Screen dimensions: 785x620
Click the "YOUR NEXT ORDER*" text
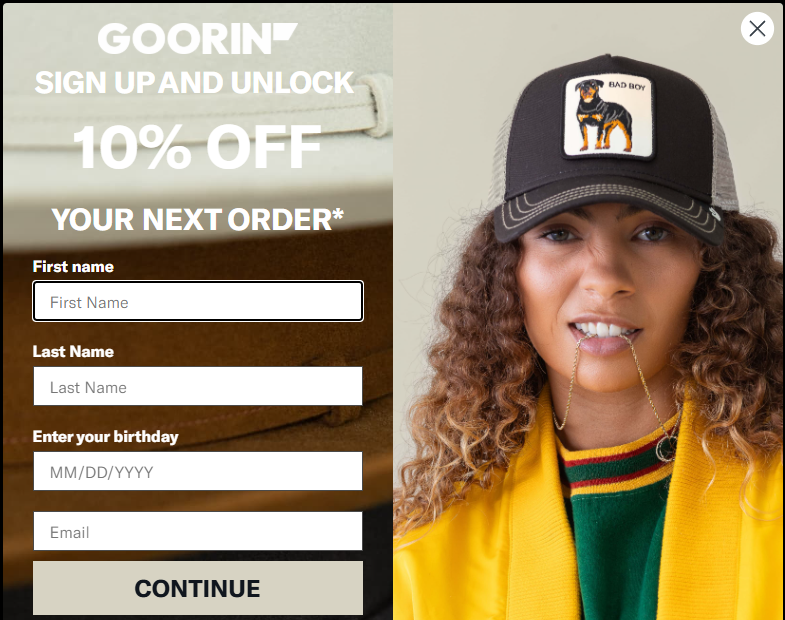tap(197, 219)
